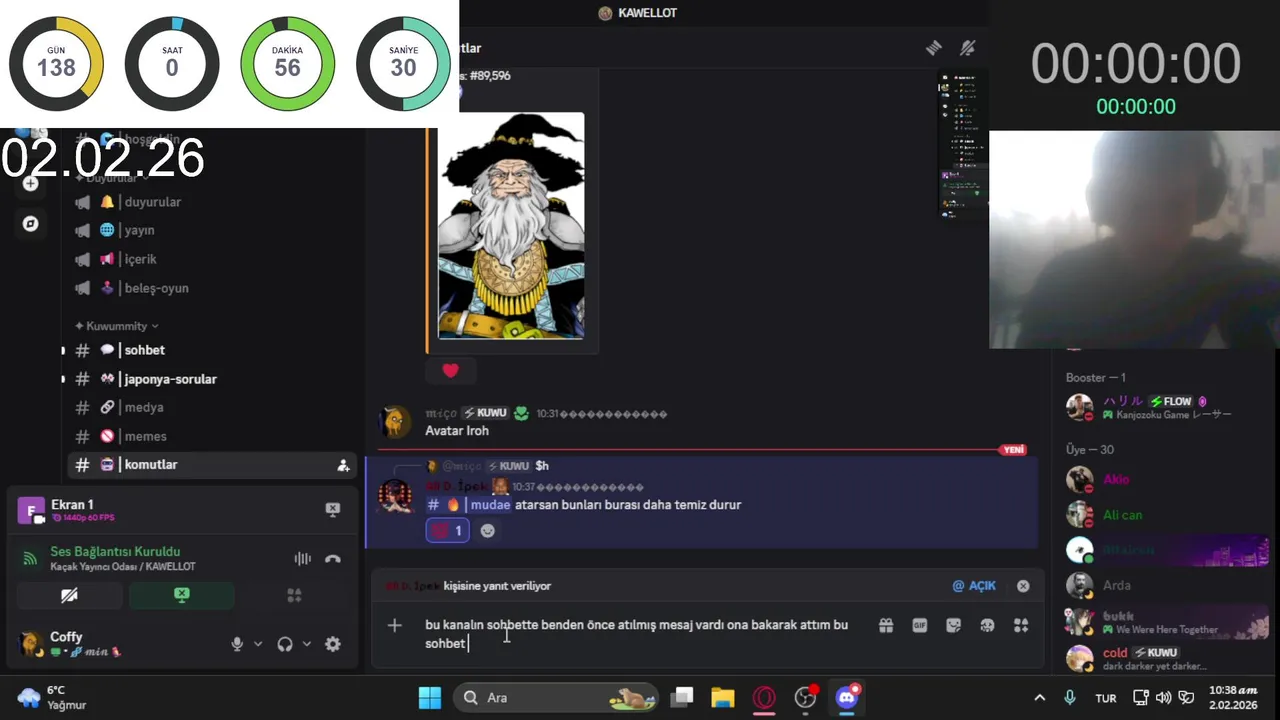Open member cold's profile

pos(1165,658)
